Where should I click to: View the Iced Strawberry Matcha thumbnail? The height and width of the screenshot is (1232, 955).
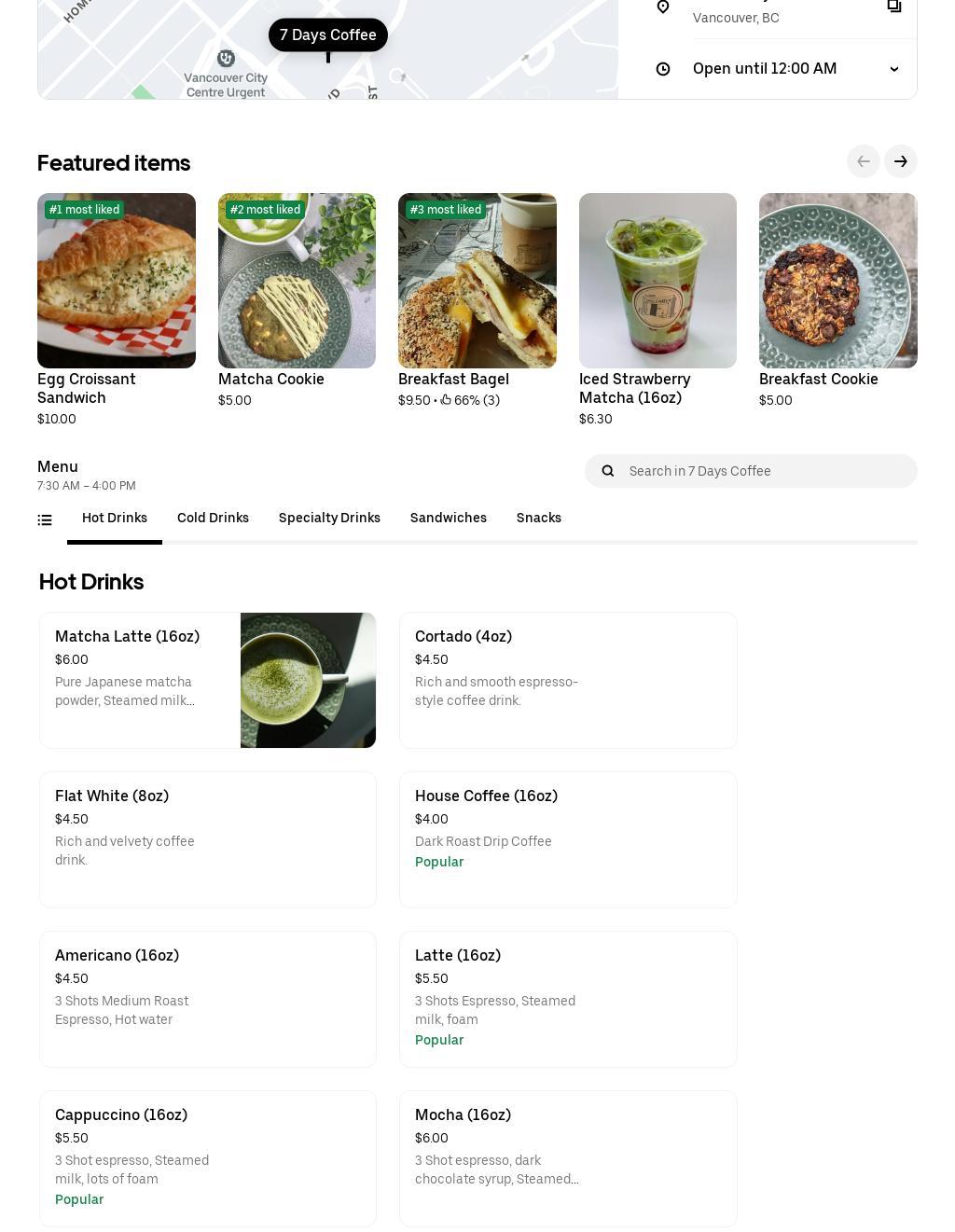(657, 281)
